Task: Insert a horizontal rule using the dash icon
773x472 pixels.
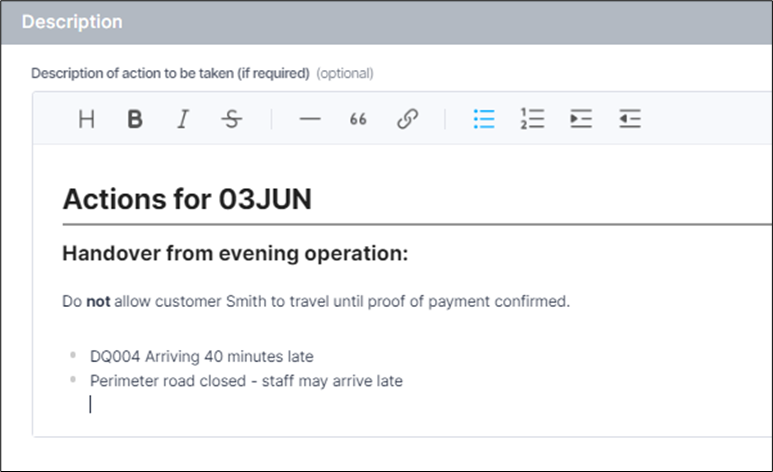Action: coord(310,120)
